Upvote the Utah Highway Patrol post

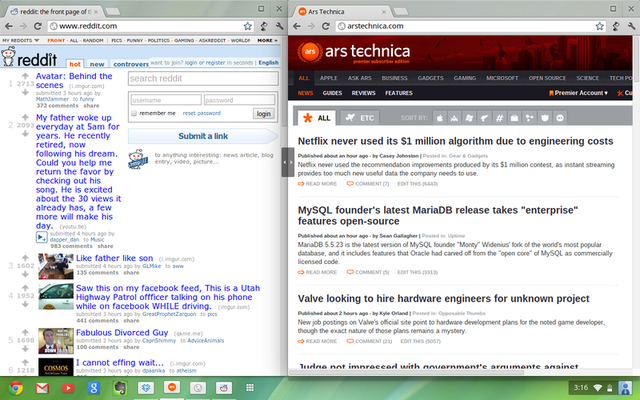coord(25,287)
